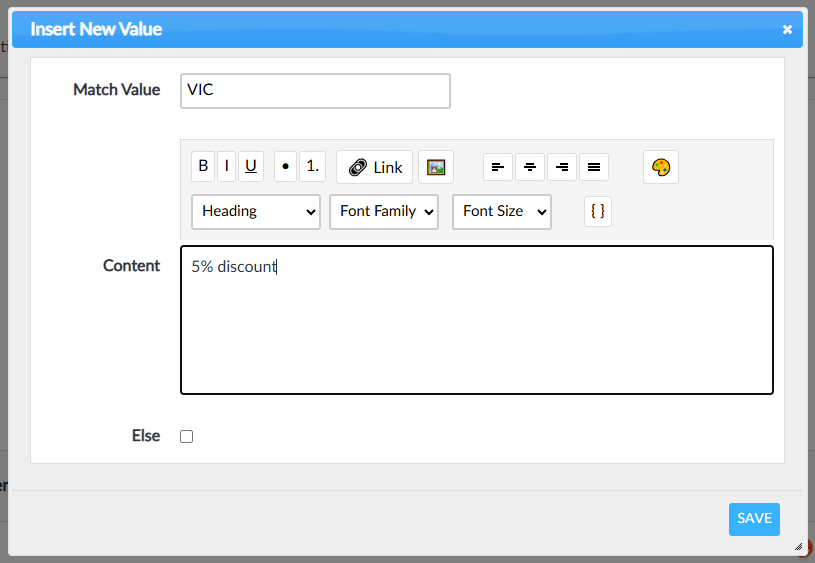815x563 pixels.
Task: Open the Font Family dropdown
Action: 384,211
